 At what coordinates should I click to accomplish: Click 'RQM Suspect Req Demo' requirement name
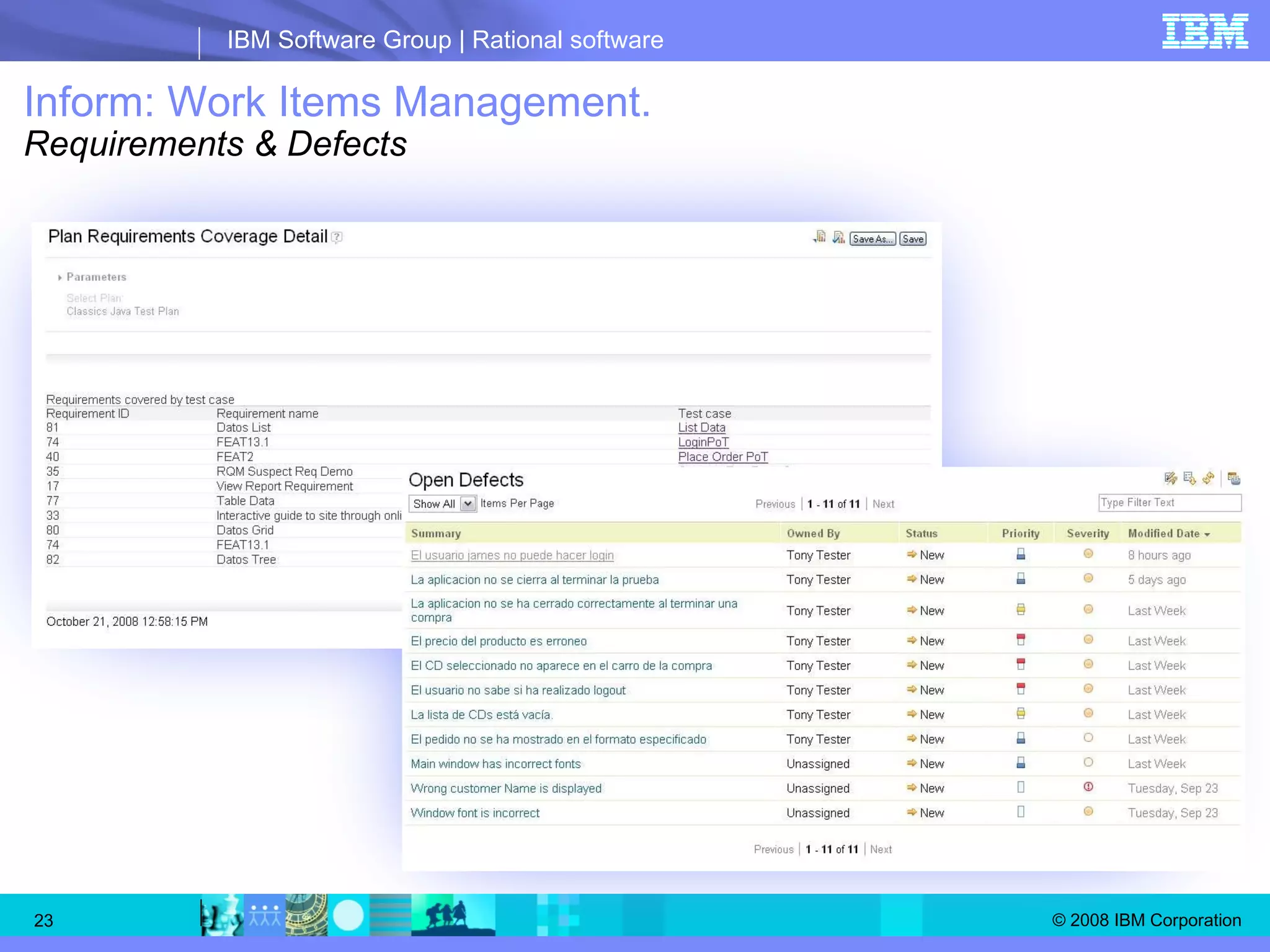285,472
